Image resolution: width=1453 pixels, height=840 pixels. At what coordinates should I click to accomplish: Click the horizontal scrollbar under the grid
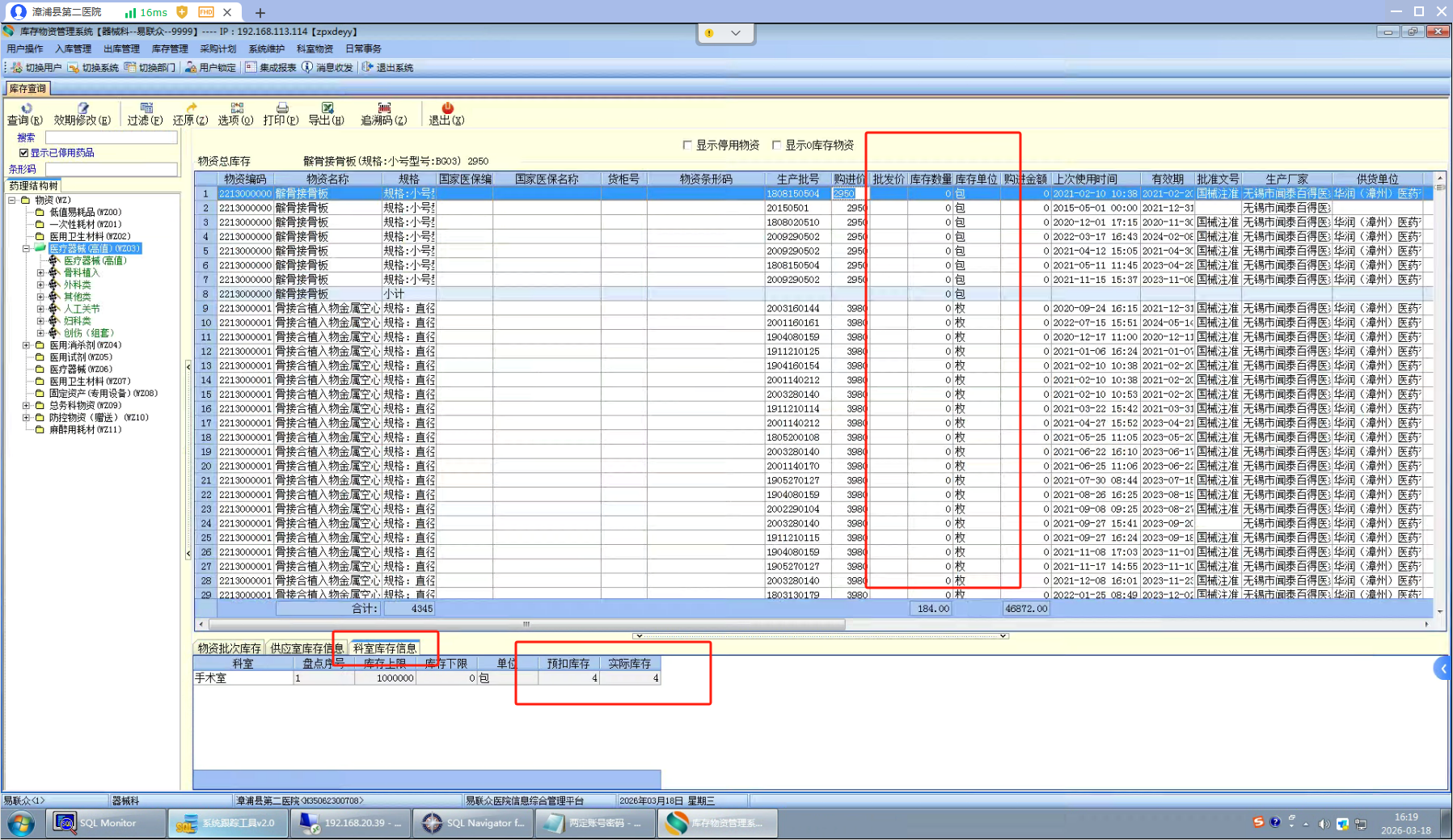(x=526, y=624)
